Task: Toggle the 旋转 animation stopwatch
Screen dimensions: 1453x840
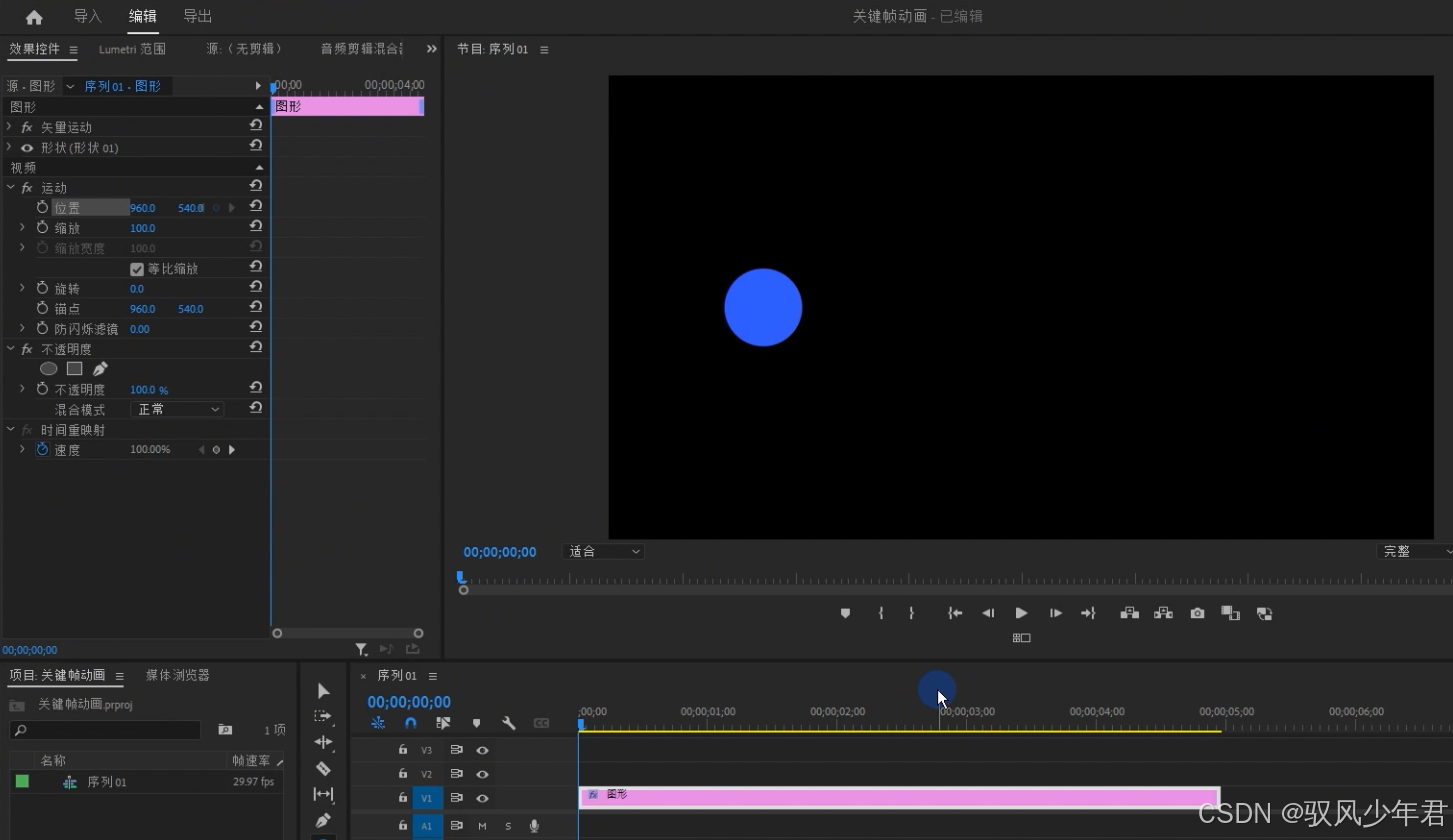Action: [x=42, y=288]
